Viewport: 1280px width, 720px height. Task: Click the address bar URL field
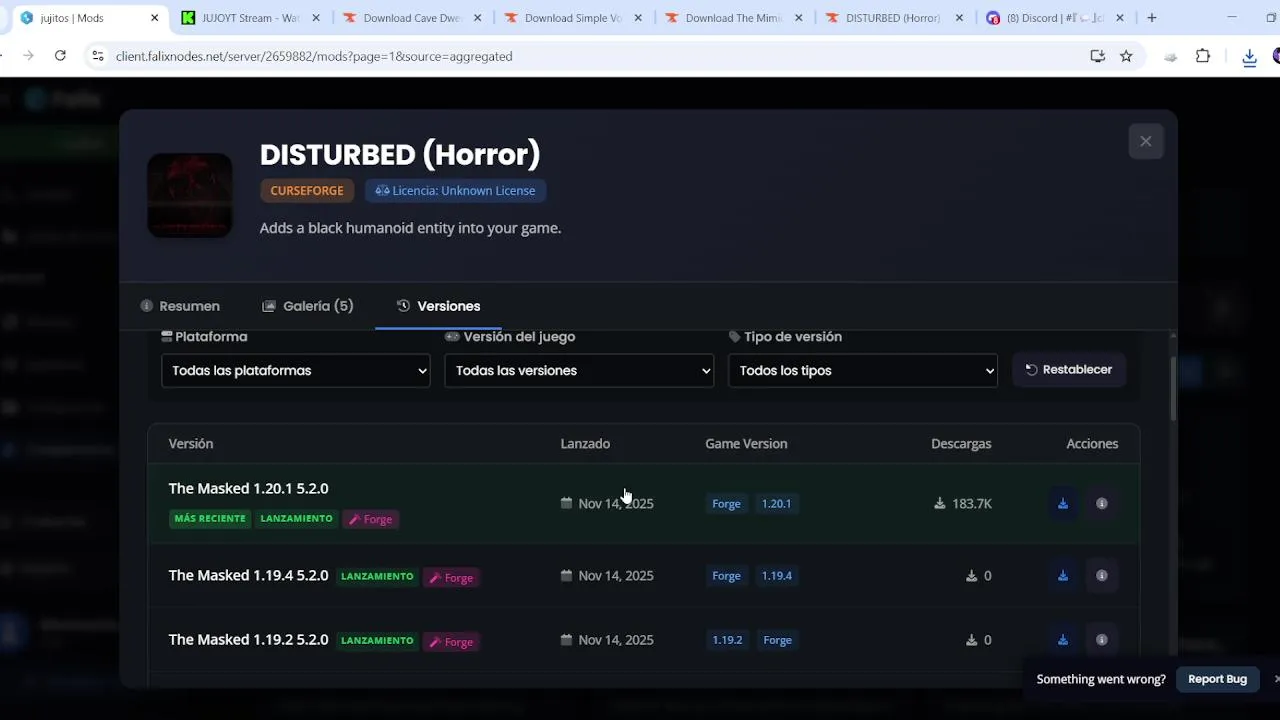click(x=590, y=56)
